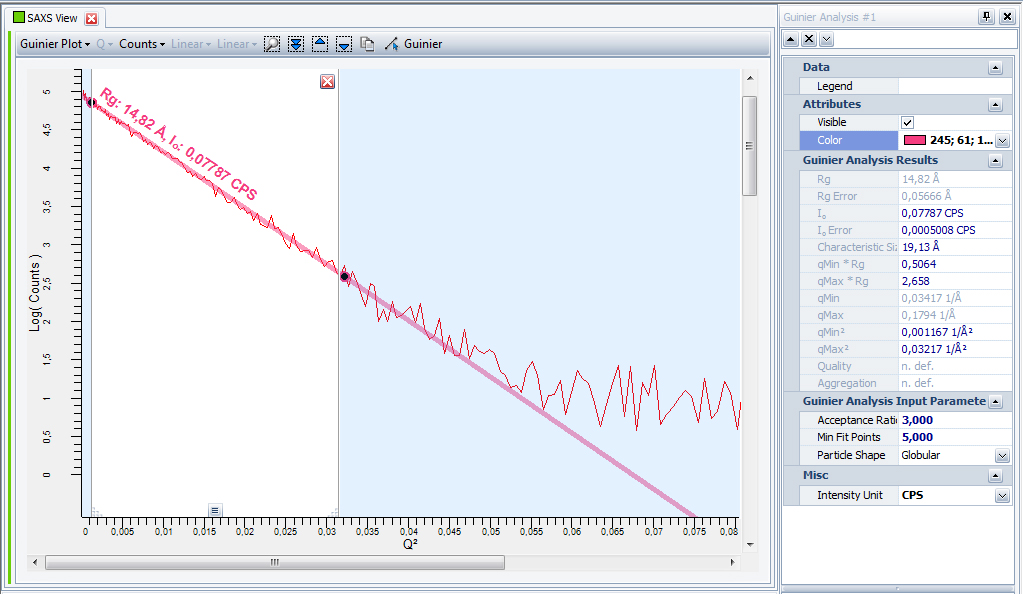Toggle the Visible checkbox
This screenshot has width=1023, height=594.
[908, 122]
